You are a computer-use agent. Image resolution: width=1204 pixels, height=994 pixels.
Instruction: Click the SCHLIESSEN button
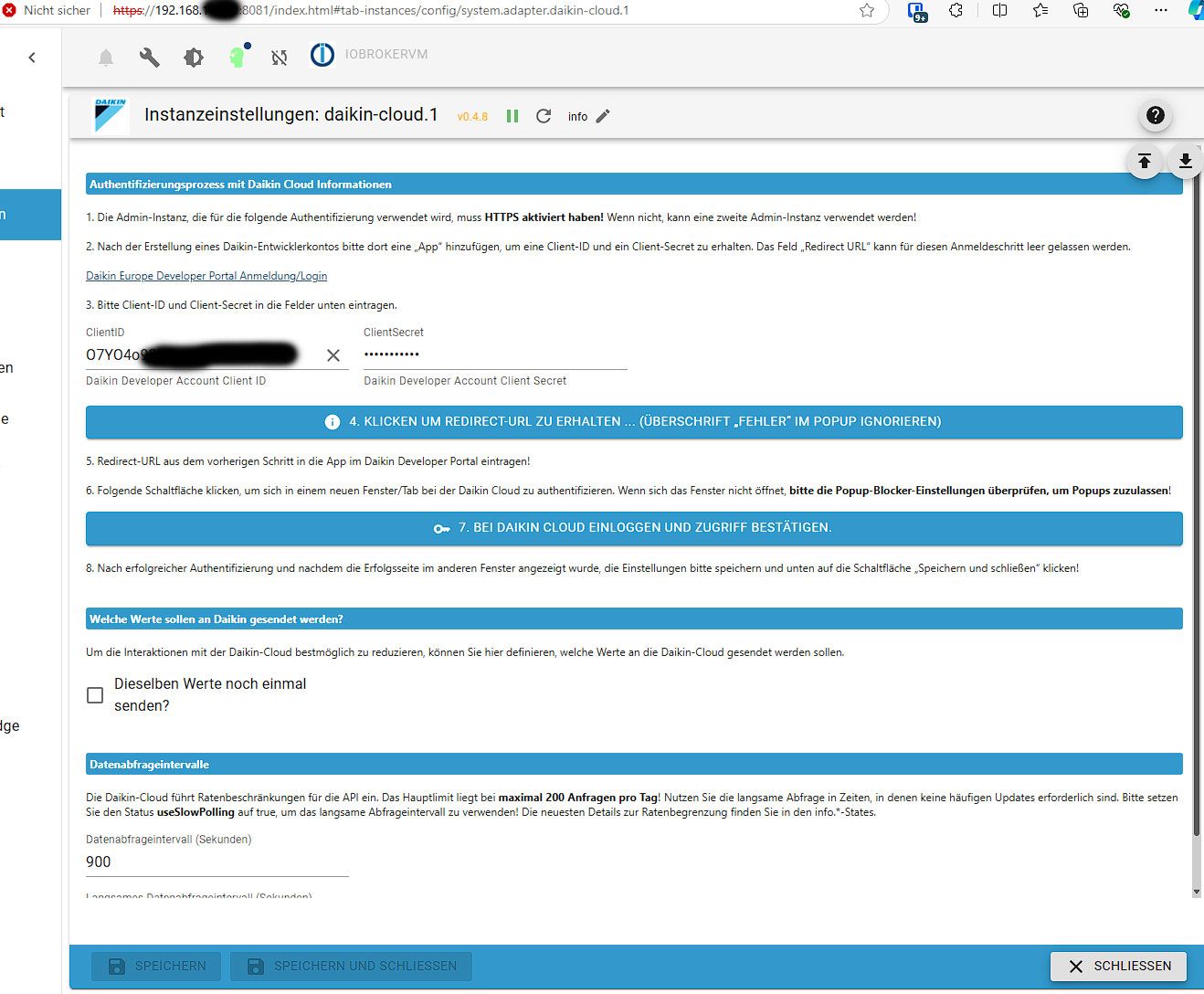1118,966
